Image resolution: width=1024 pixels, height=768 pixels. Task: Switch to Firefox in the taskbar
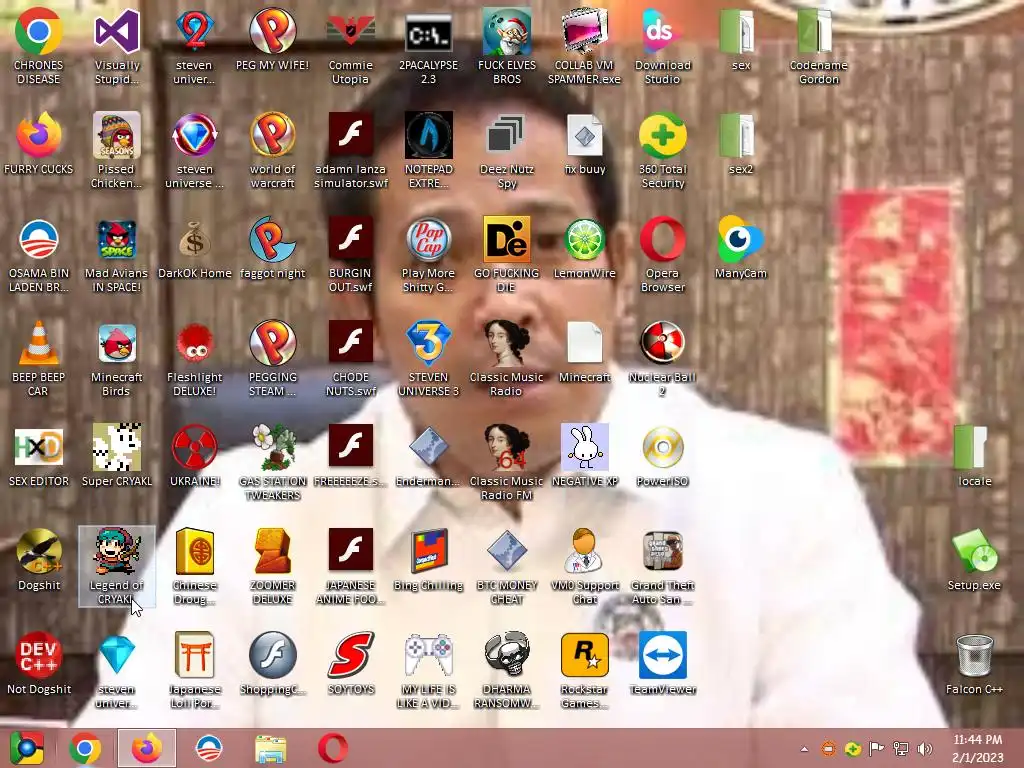pyautogui.click(x=147, y=748)
